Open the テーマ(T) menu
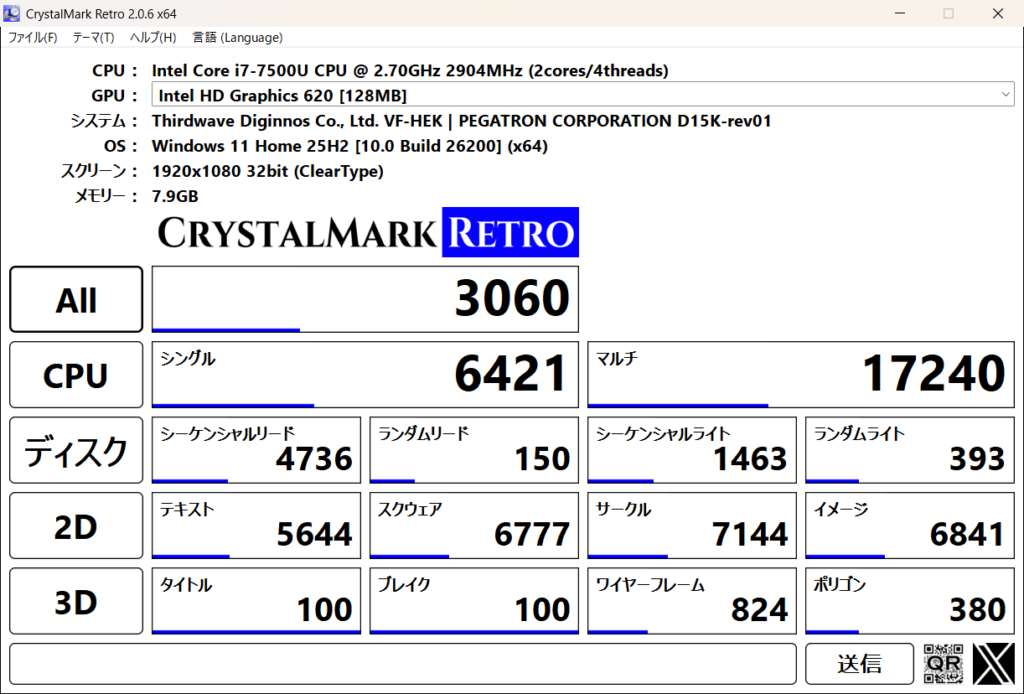 coord(93,38)
